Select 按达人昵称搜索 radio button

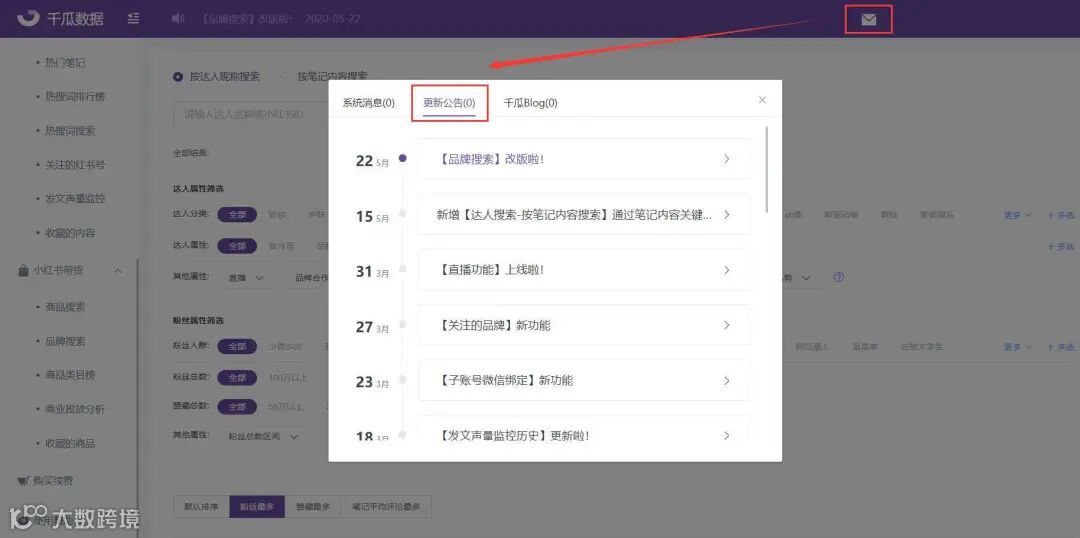pos(178,76)
